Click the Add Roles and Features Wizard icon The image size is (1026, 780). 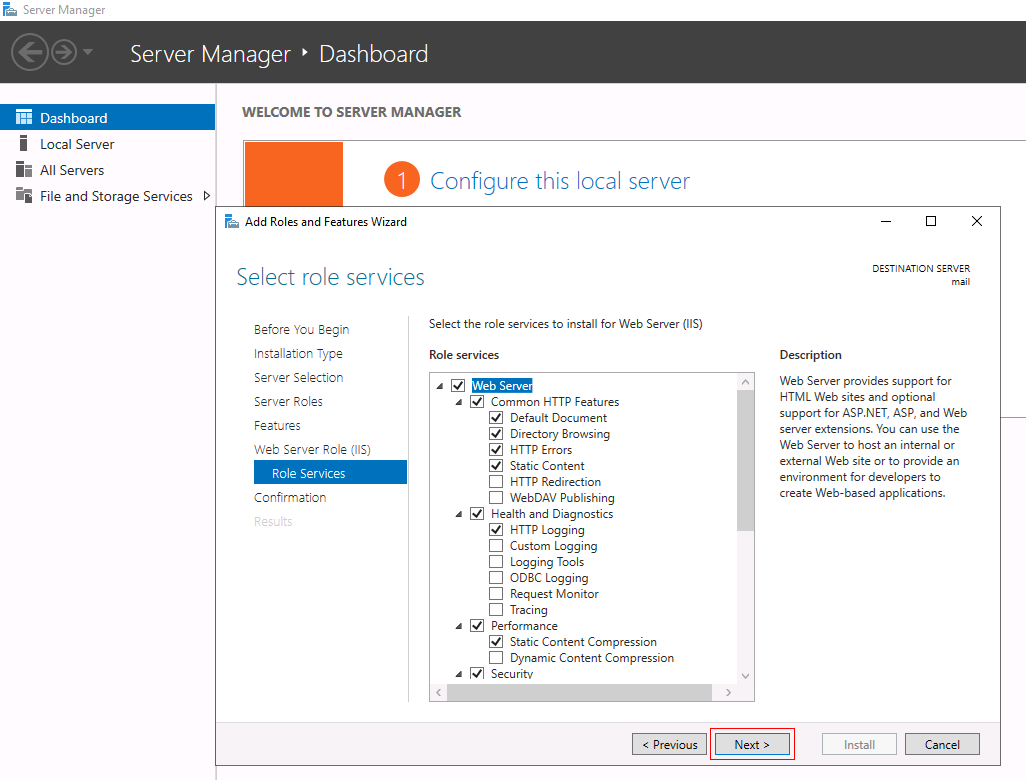point(232,222)
